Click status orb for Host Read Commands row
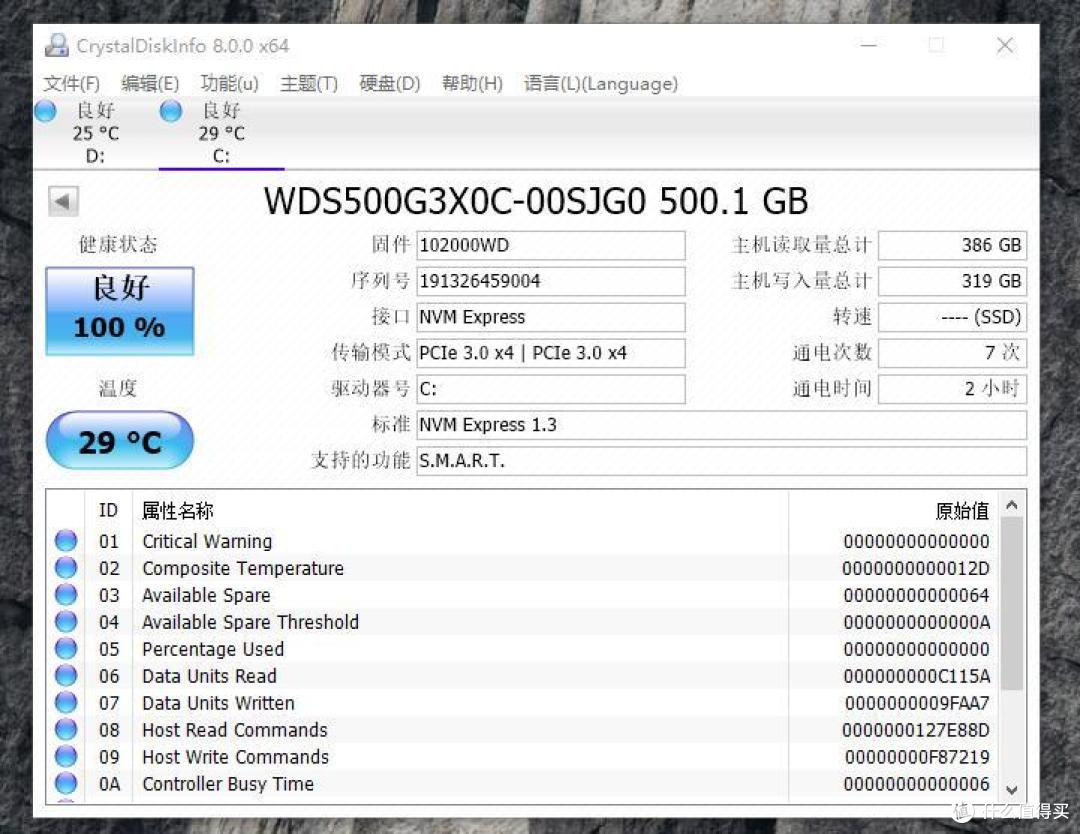The image size is (1080, 834). point(66,729)
